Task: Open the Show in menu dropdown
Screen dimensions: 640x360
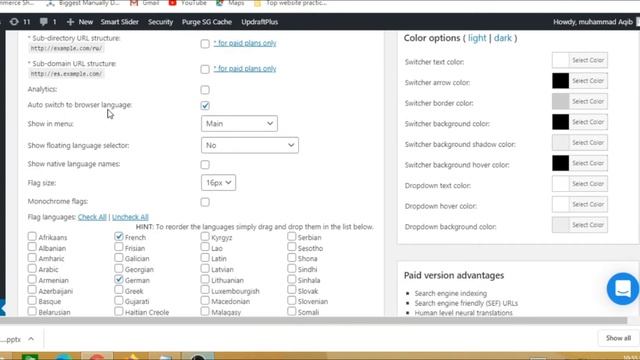Action: [239, 124]
